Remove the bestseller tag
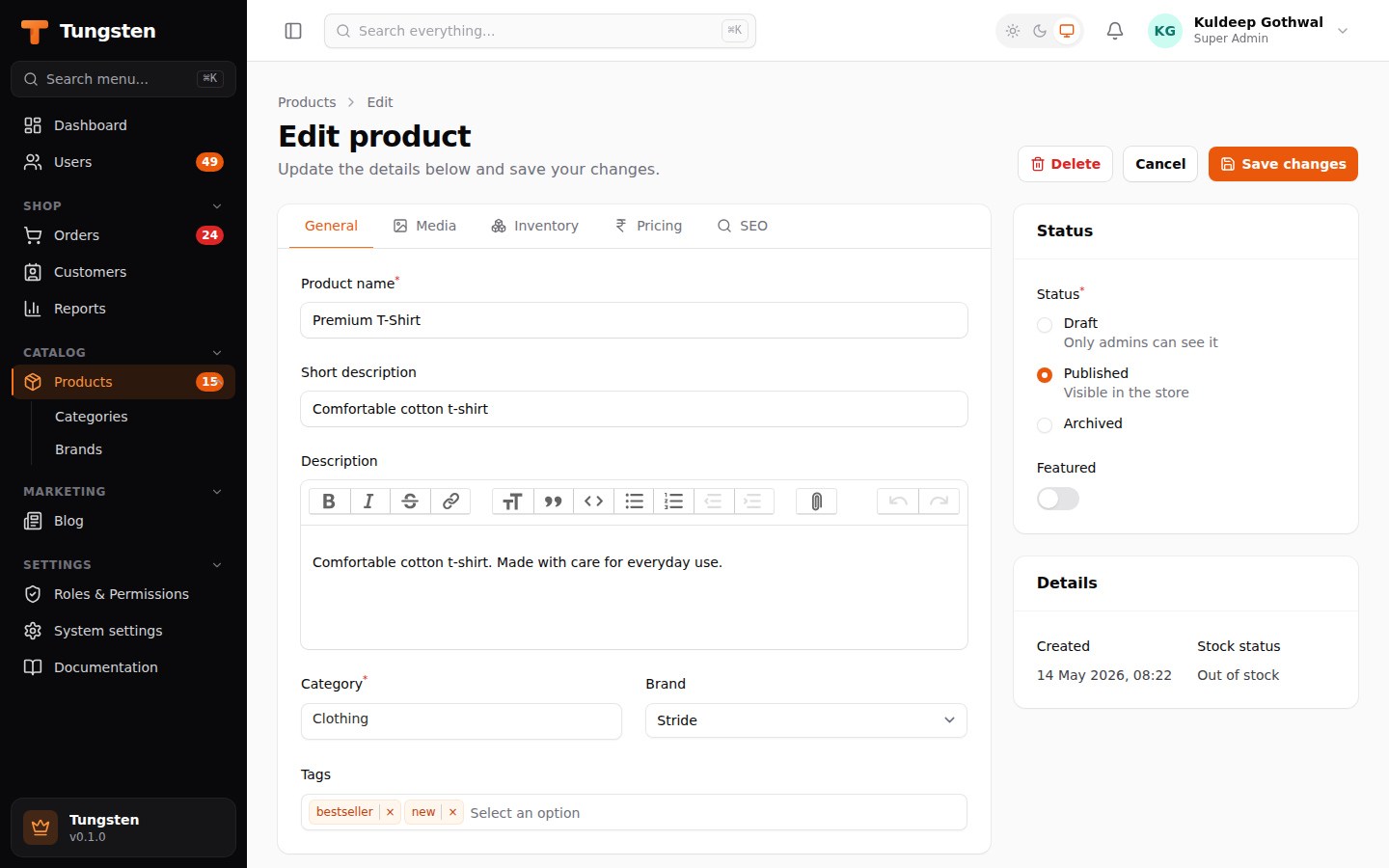This screenshot has width=1389, height=868. [390, 812]
